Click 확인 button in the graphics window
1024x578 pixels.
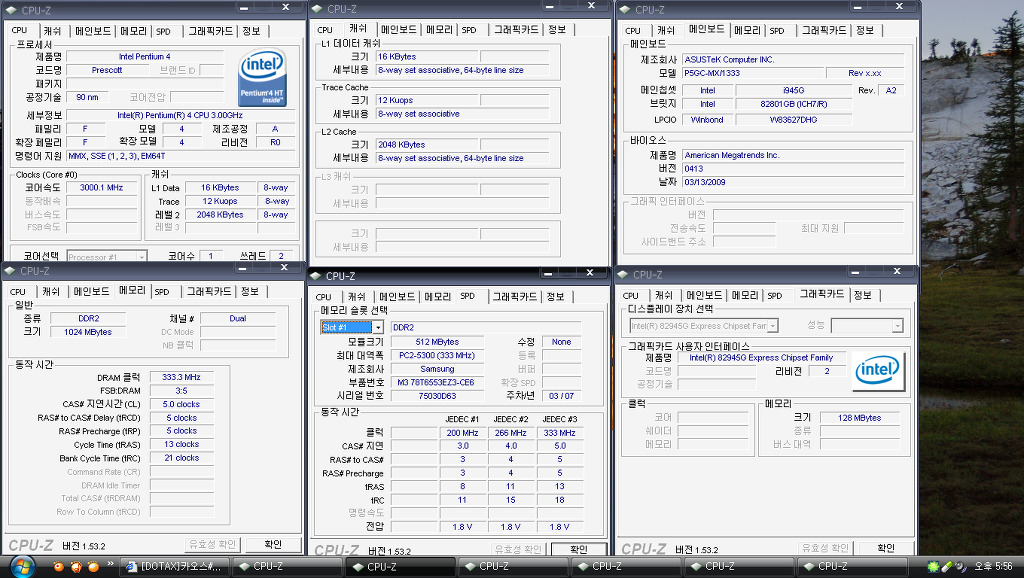tap(886, 548)
